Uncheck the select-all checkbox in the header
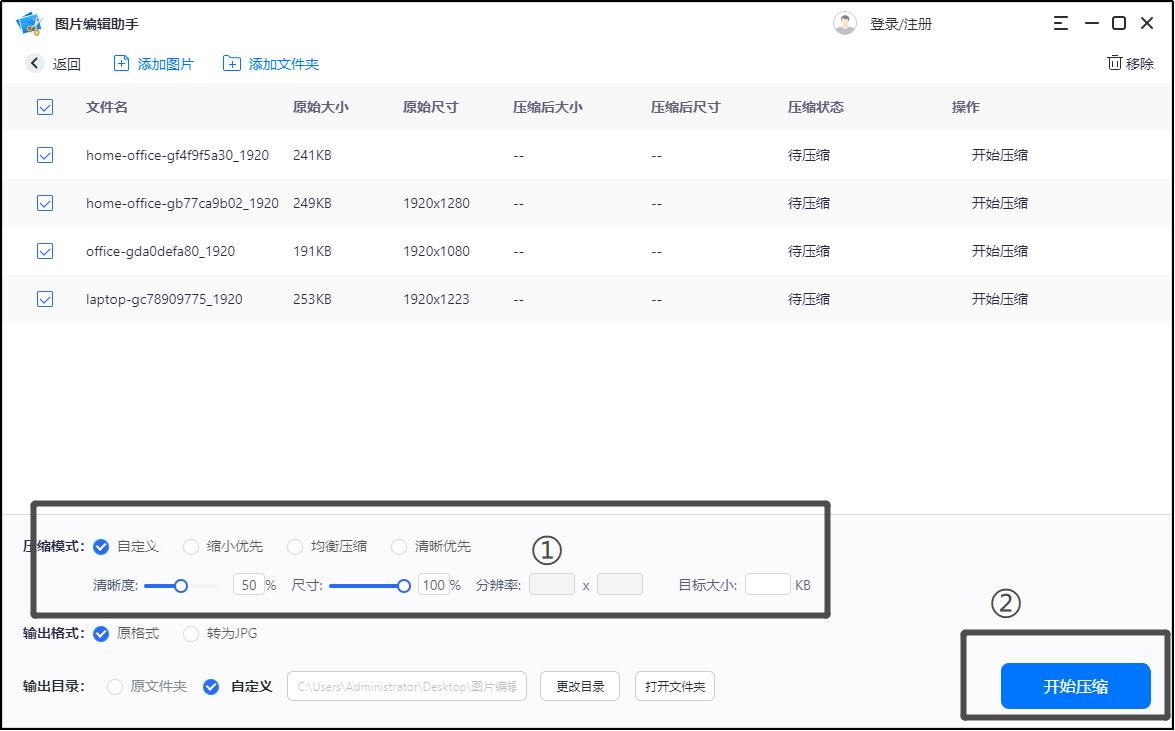This screenshot has width=1175, height=731. point(44,107)
